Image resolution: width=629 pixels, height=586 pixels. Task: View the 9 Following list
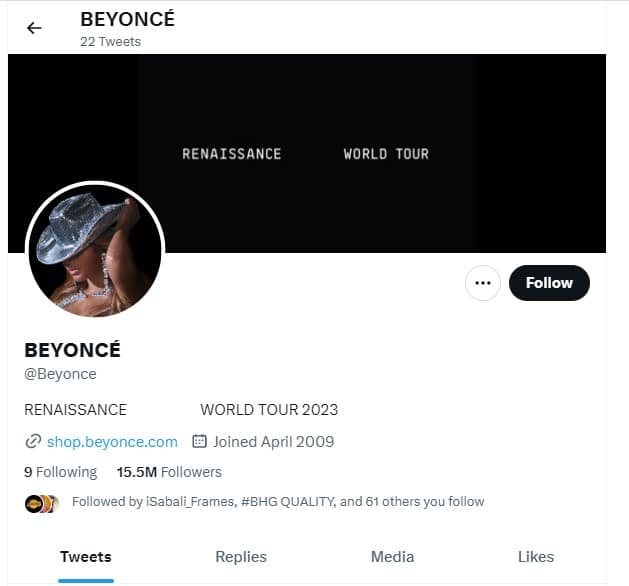click(60, 472)
